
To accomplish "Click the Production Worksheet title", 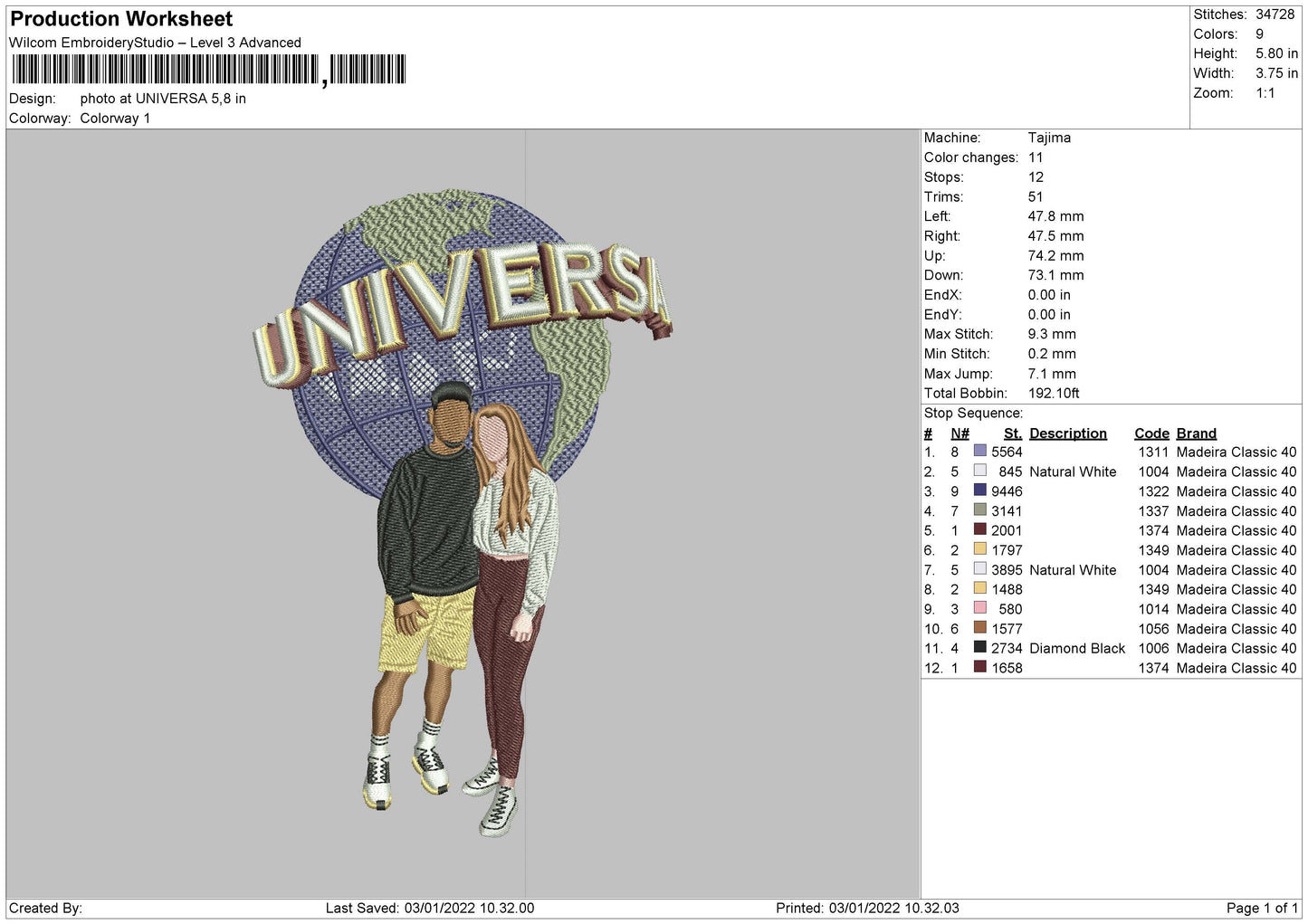I will tap(121, 19).
